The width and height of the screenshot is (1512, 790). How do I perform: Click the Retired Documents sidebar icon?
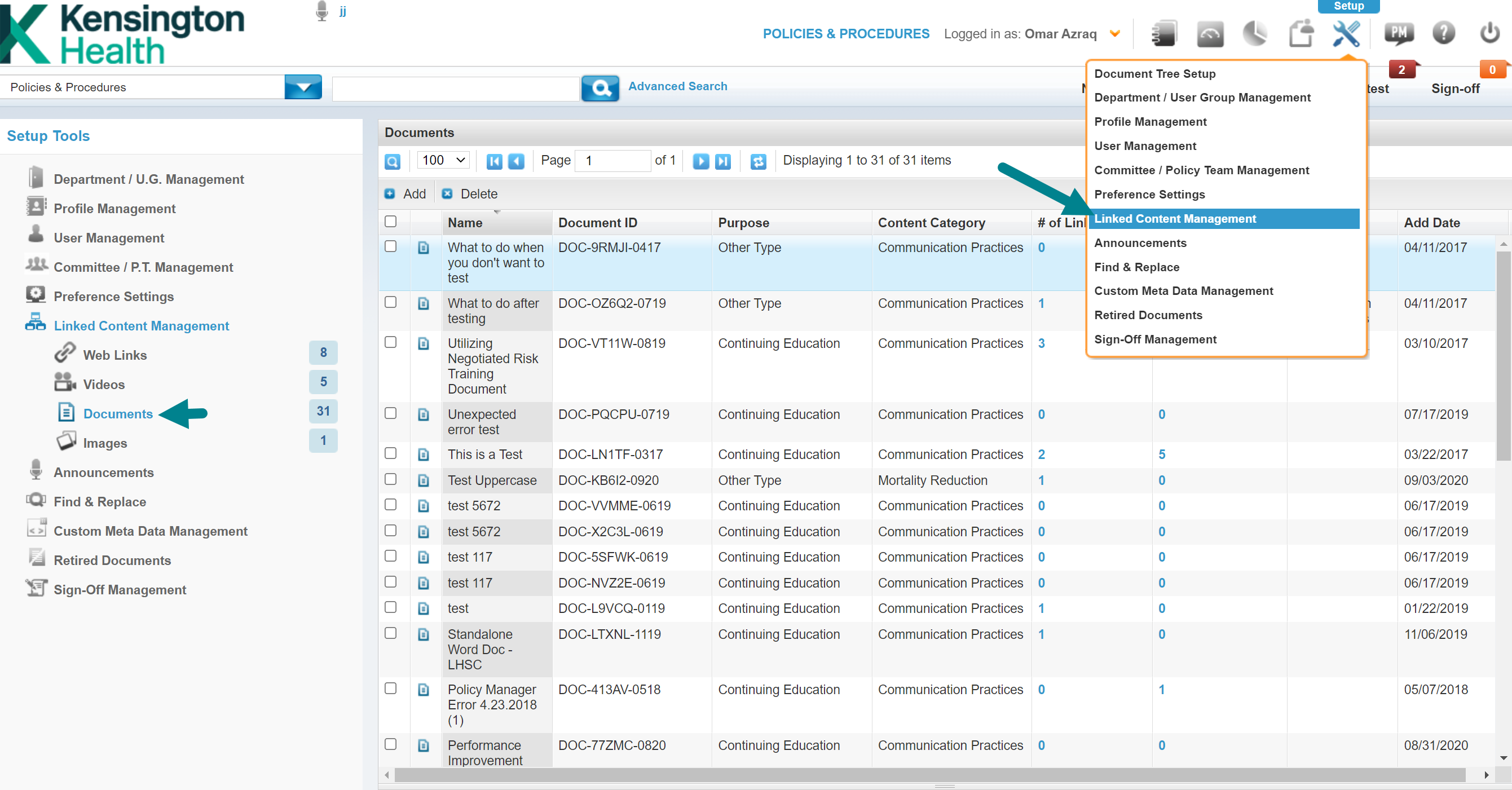coord(37,558)
